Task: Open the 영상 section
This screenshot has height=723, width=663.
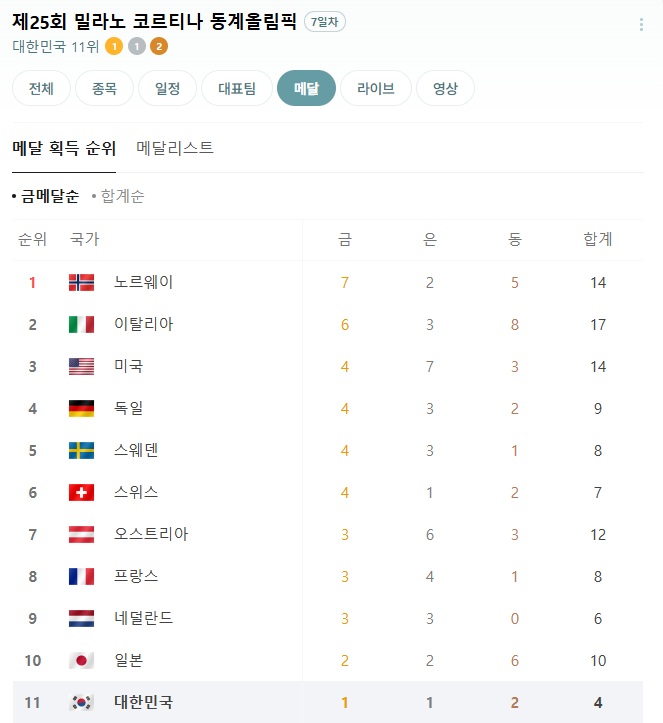Action: pos(445,88)
